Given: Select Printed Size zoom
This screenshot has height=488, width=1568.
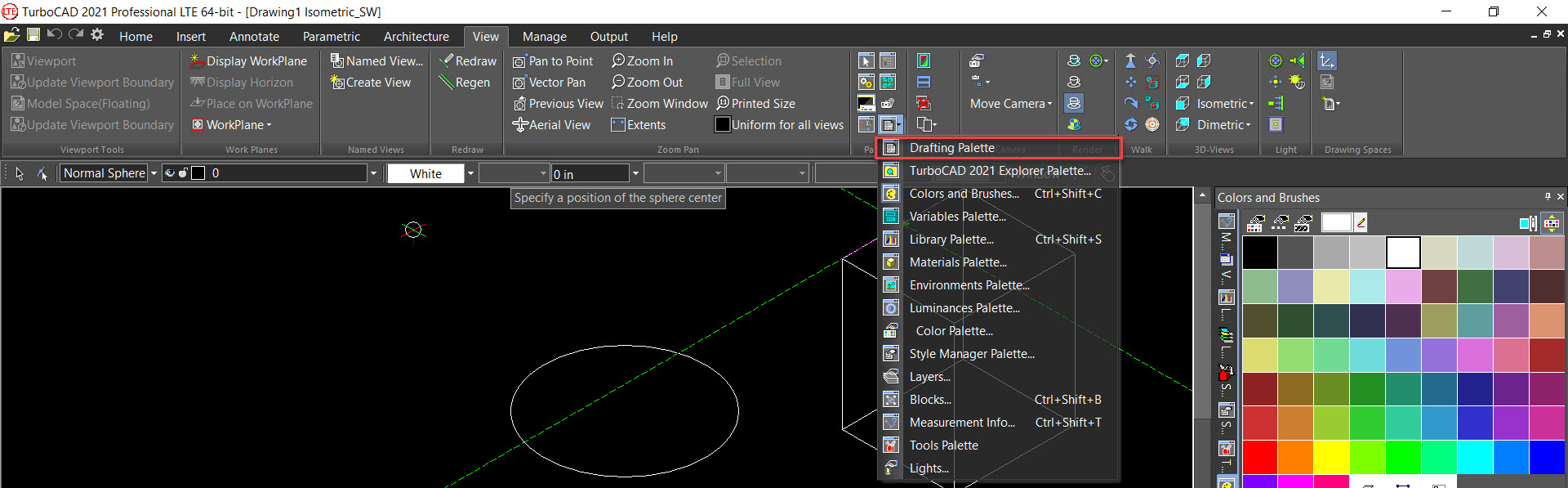Looking at the screenshot, I should pyautogui.click(x=755, y=103).
